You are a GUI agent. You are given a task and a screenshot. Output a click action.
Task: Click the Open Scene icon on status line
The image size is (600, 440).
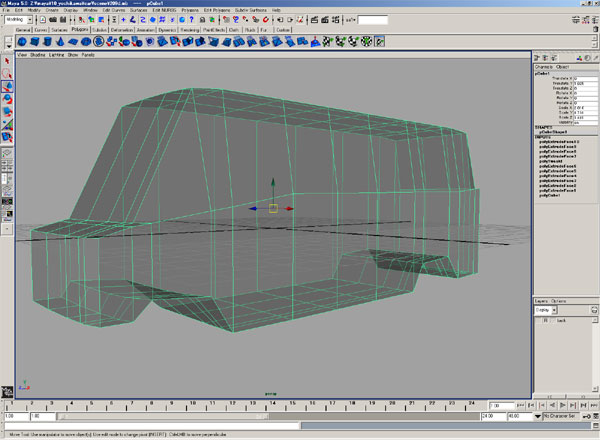pos(53,20)
